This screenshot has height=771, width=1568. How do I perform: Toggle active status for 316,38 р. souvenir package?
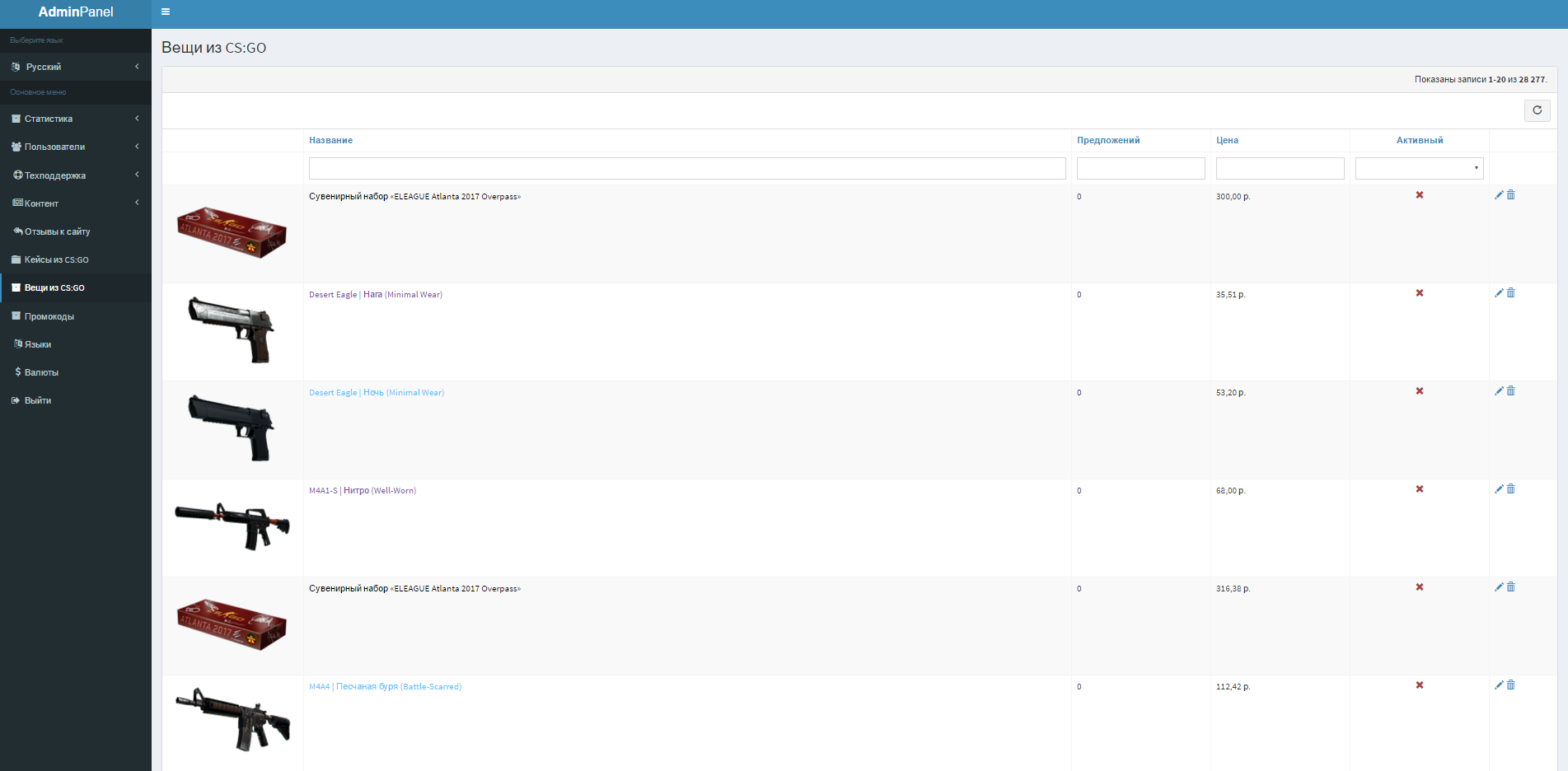(1420, 587)
